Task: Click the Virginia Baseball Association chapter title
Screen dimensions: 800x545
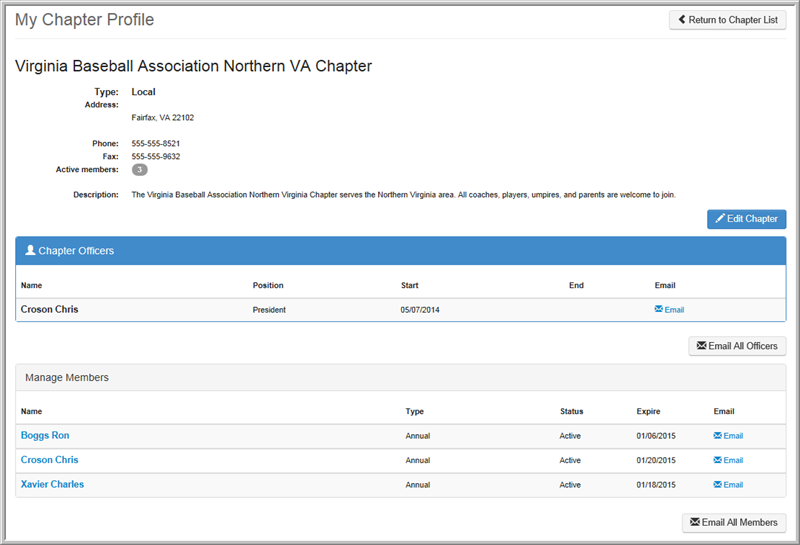Action: (193, 66)
